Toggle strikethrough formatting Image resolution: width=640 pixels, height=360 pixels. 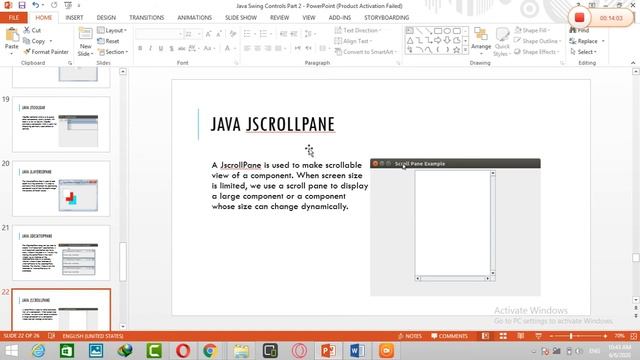click(x=182, y=48)
